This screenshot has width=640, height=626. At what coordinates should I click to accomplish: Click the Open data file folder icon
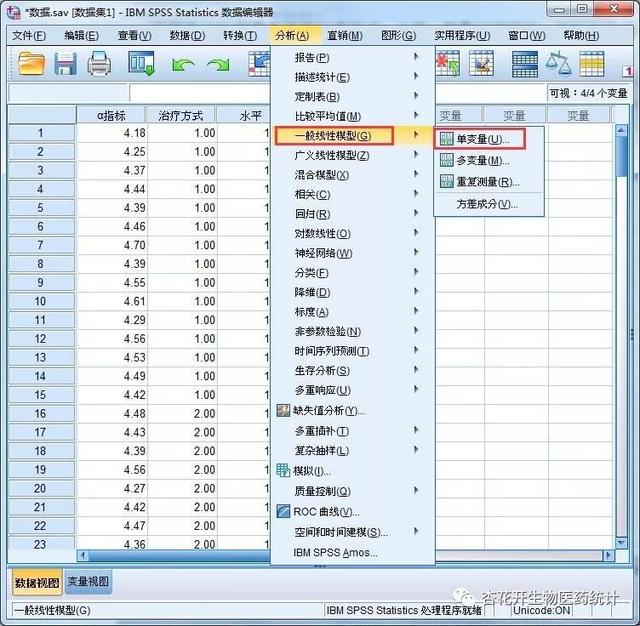31,63
